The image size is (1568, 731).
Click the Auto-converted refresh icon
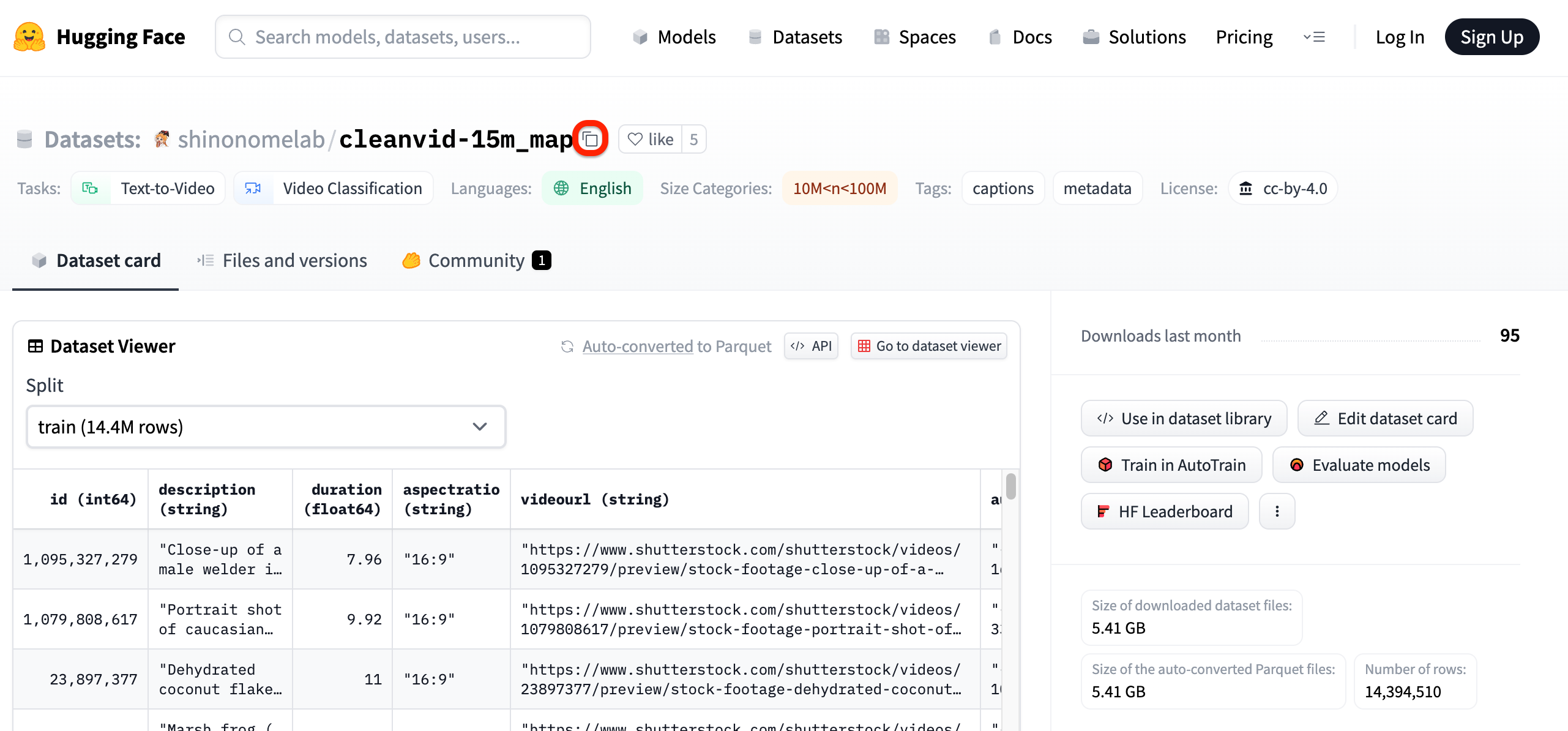[567, 347]
